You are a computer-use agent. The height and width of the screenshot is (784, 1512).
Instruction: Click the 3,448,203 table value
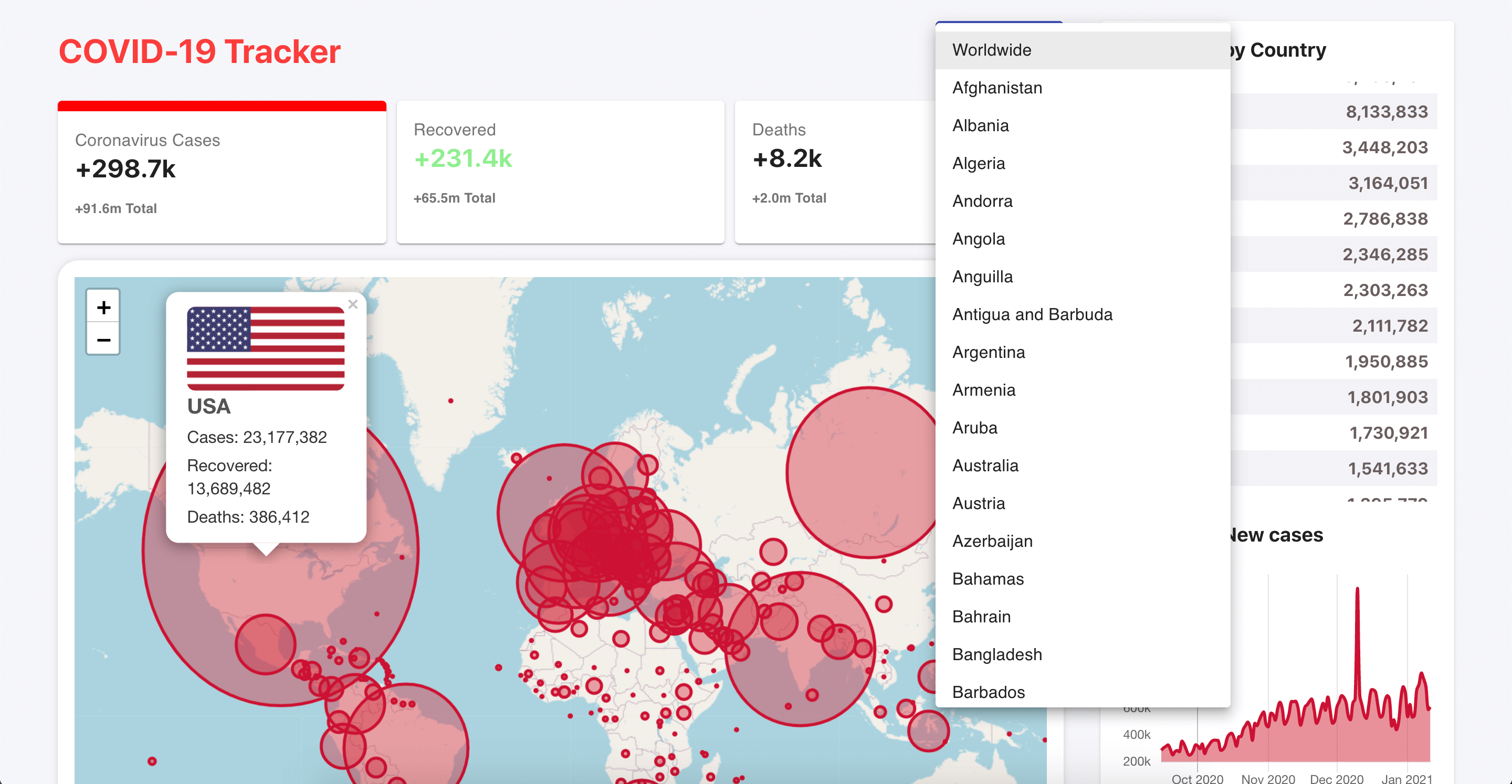[x=1384, y=147]
